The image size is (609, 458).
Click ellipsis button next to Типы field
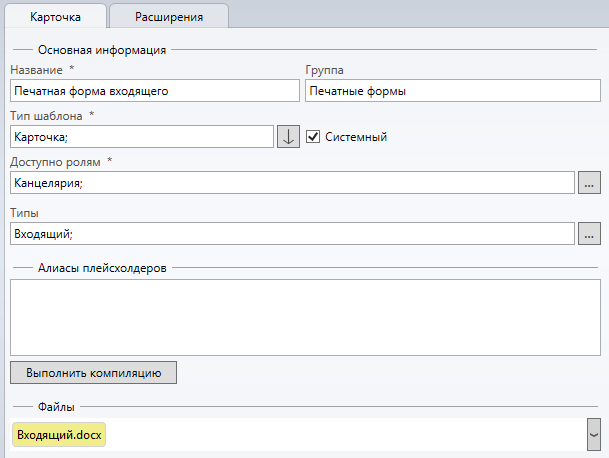(589, 234)
